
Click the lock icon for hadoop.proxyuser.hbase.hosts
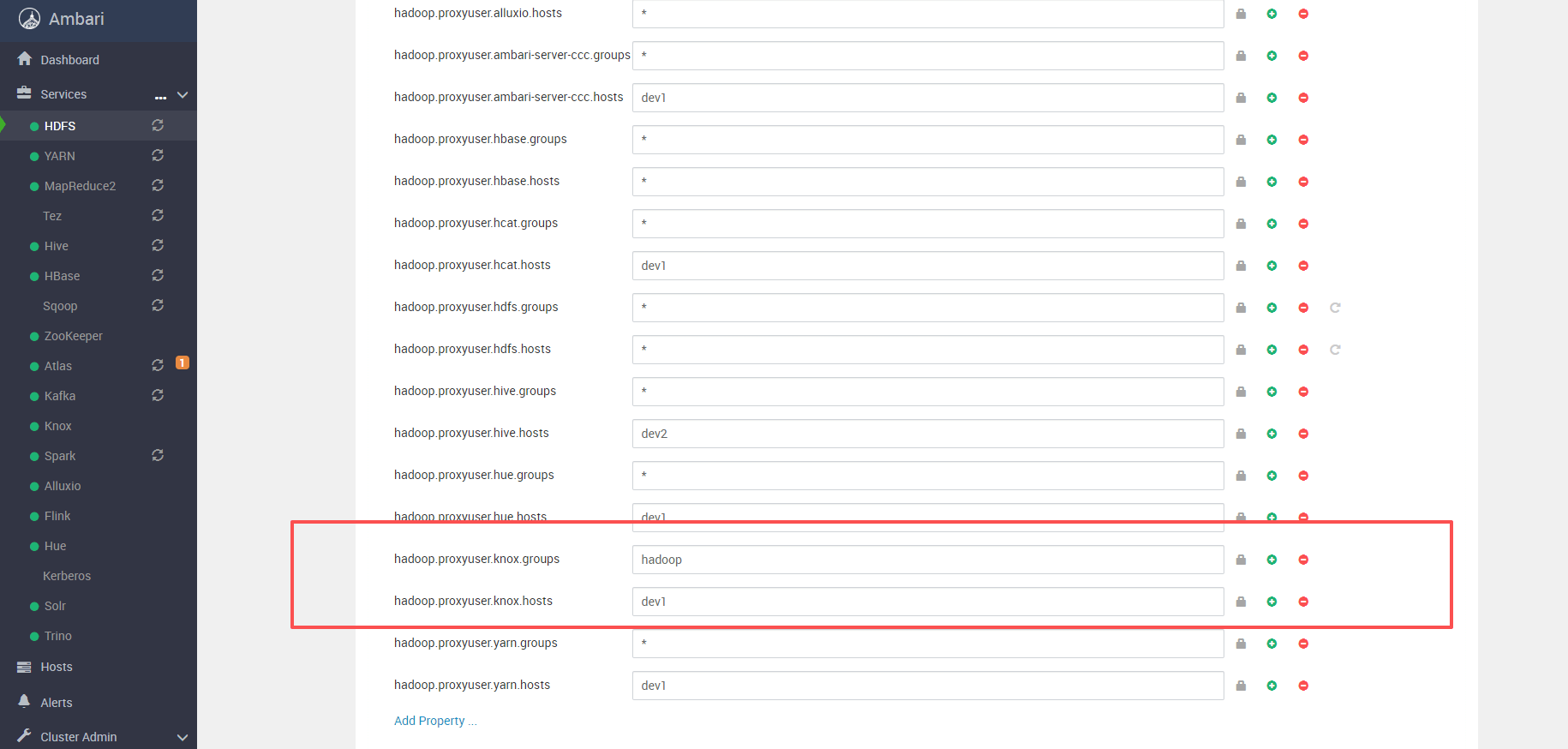coord(1241,182)
